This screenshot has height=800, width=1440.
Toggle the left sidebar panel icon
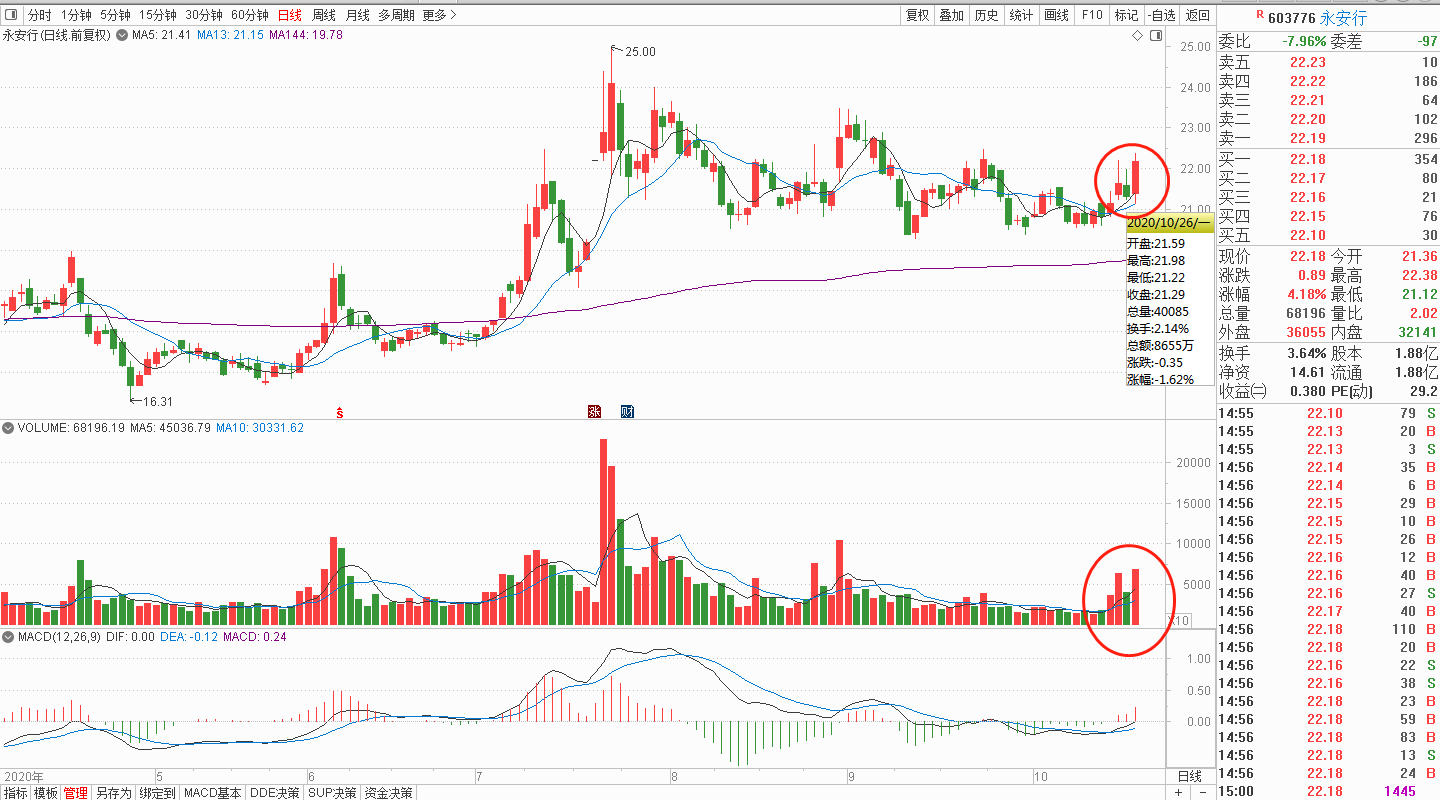pyautogui.click(x=11, y=15)
